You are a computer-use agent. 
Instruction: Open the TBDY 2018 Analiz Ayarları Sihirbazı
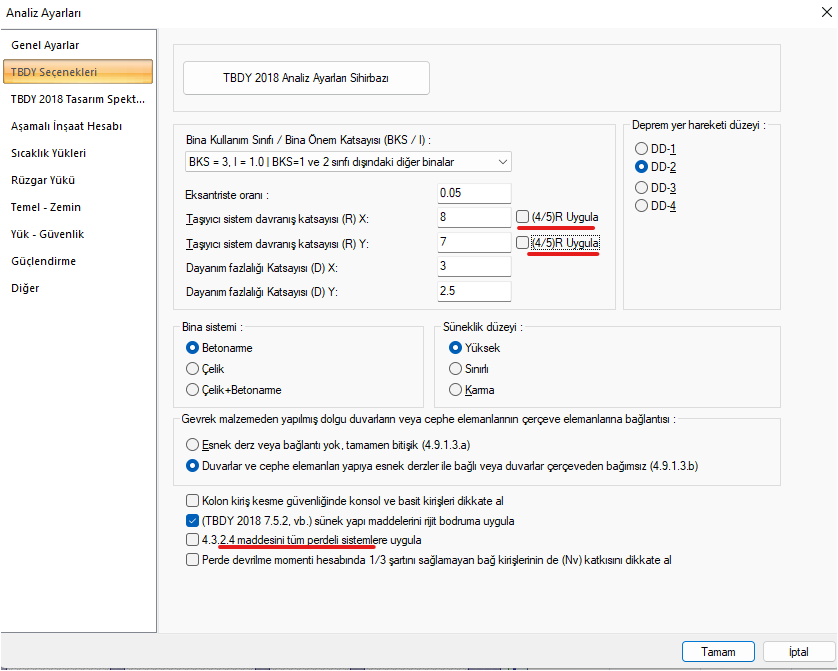point(306,78)
